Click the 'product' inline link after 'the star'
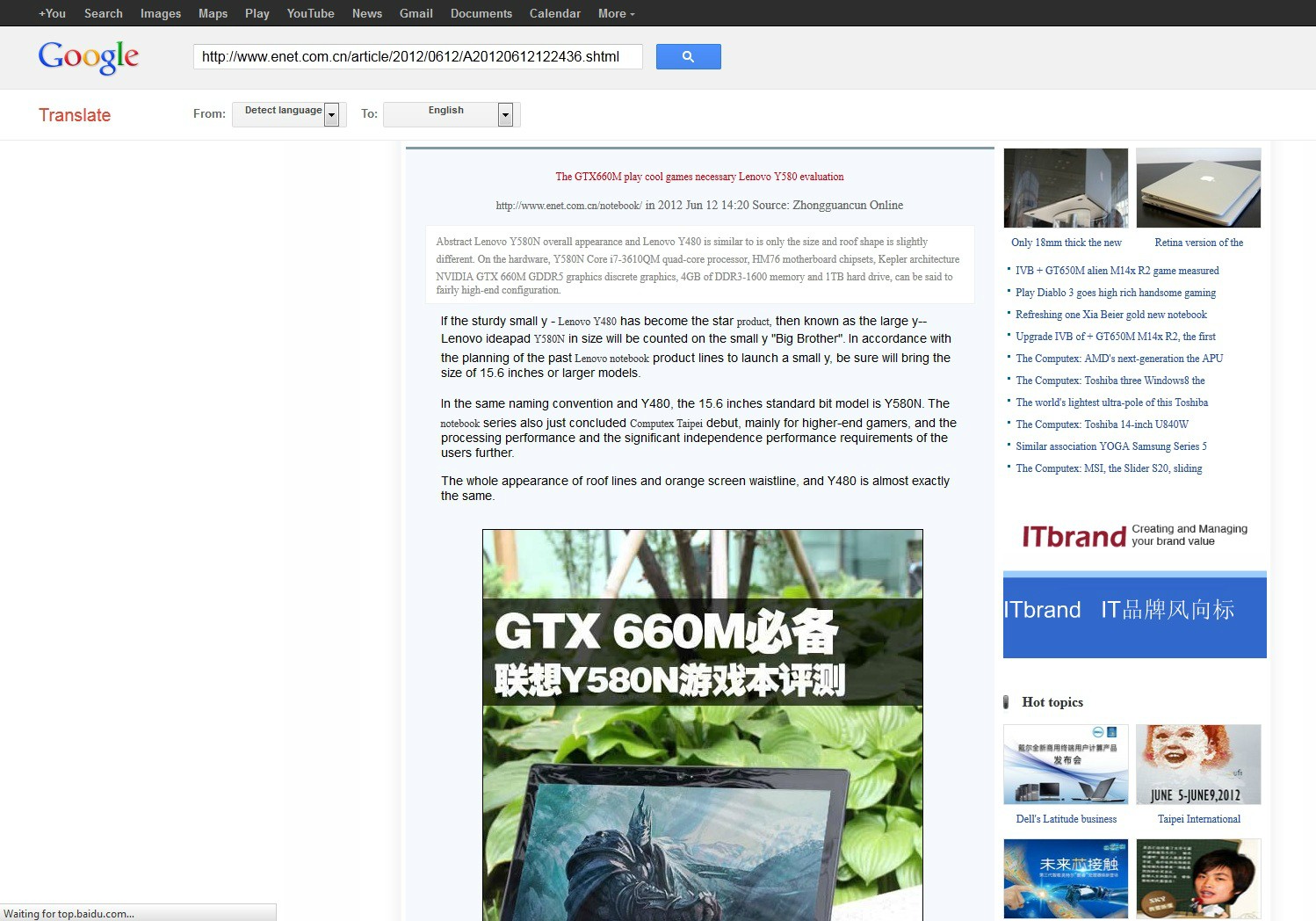The height and width of the screenshot is (921, 1316). coord(753,322)
